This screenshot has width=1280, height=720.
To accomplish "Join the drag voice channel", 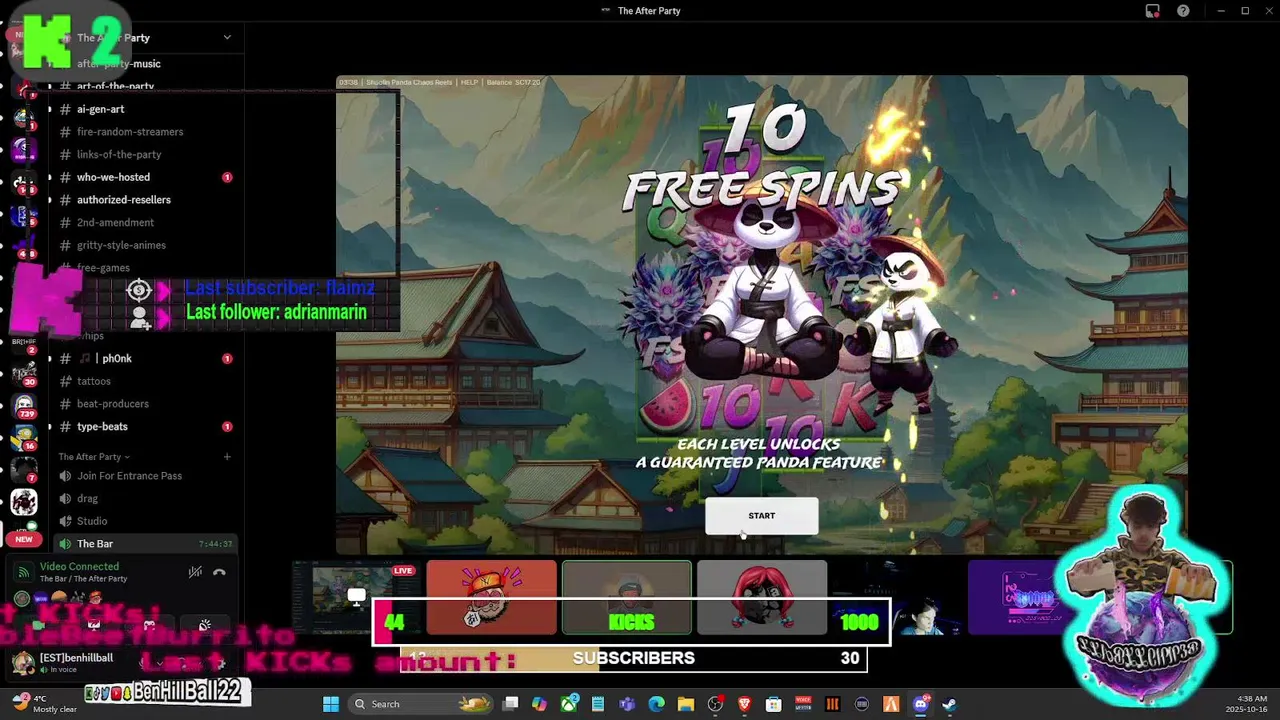I will click(87, 498).
